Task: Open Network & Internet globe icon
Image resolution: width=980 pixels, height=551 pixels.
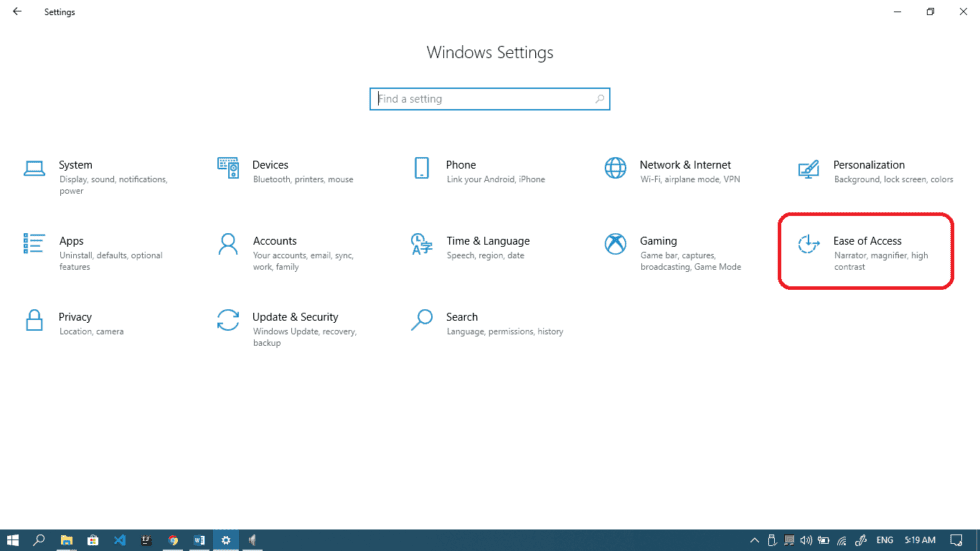Action: (x=615, y=168)
